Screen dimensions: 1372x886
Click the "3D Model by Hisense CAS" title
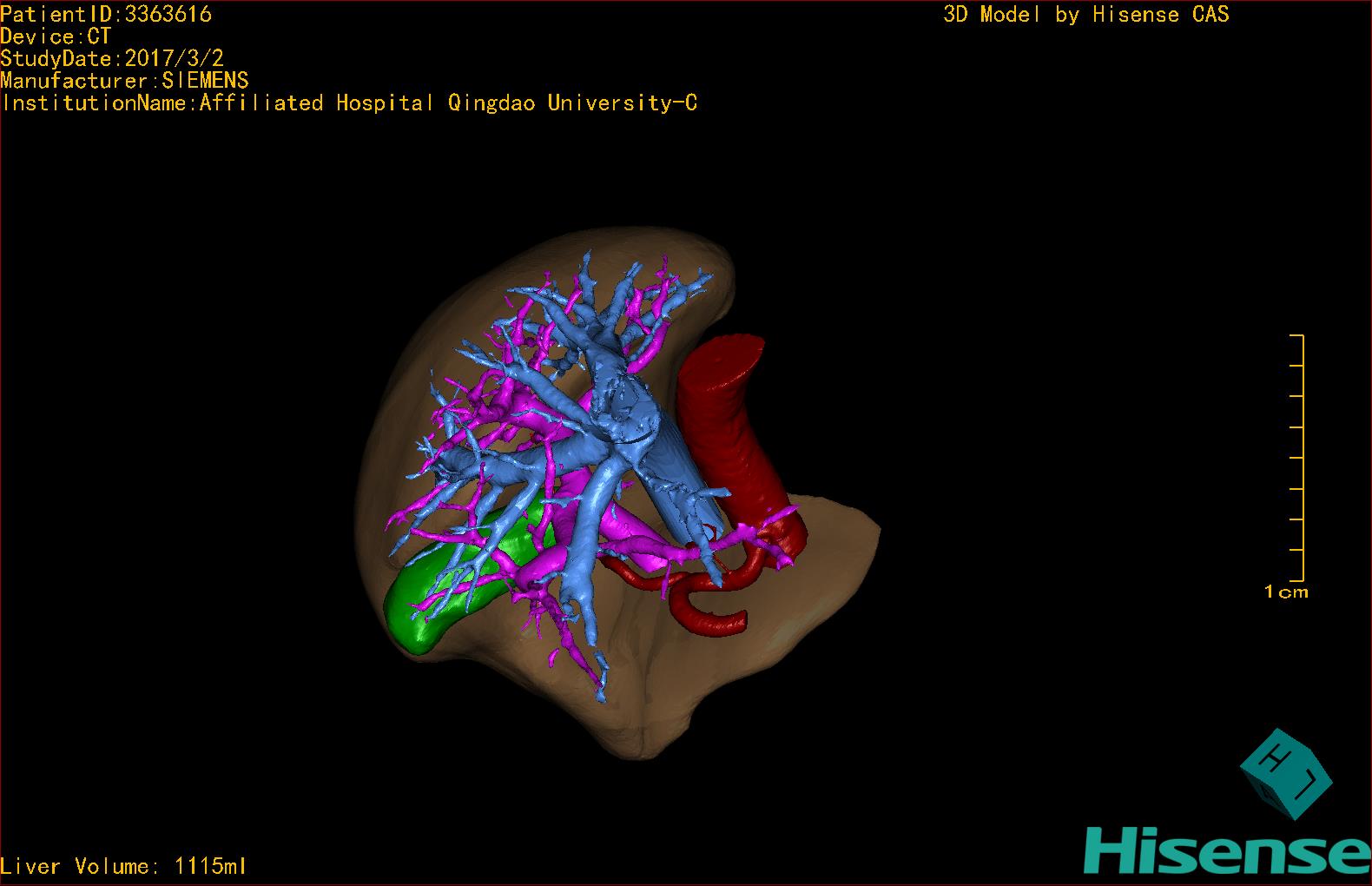point(1085,14)
